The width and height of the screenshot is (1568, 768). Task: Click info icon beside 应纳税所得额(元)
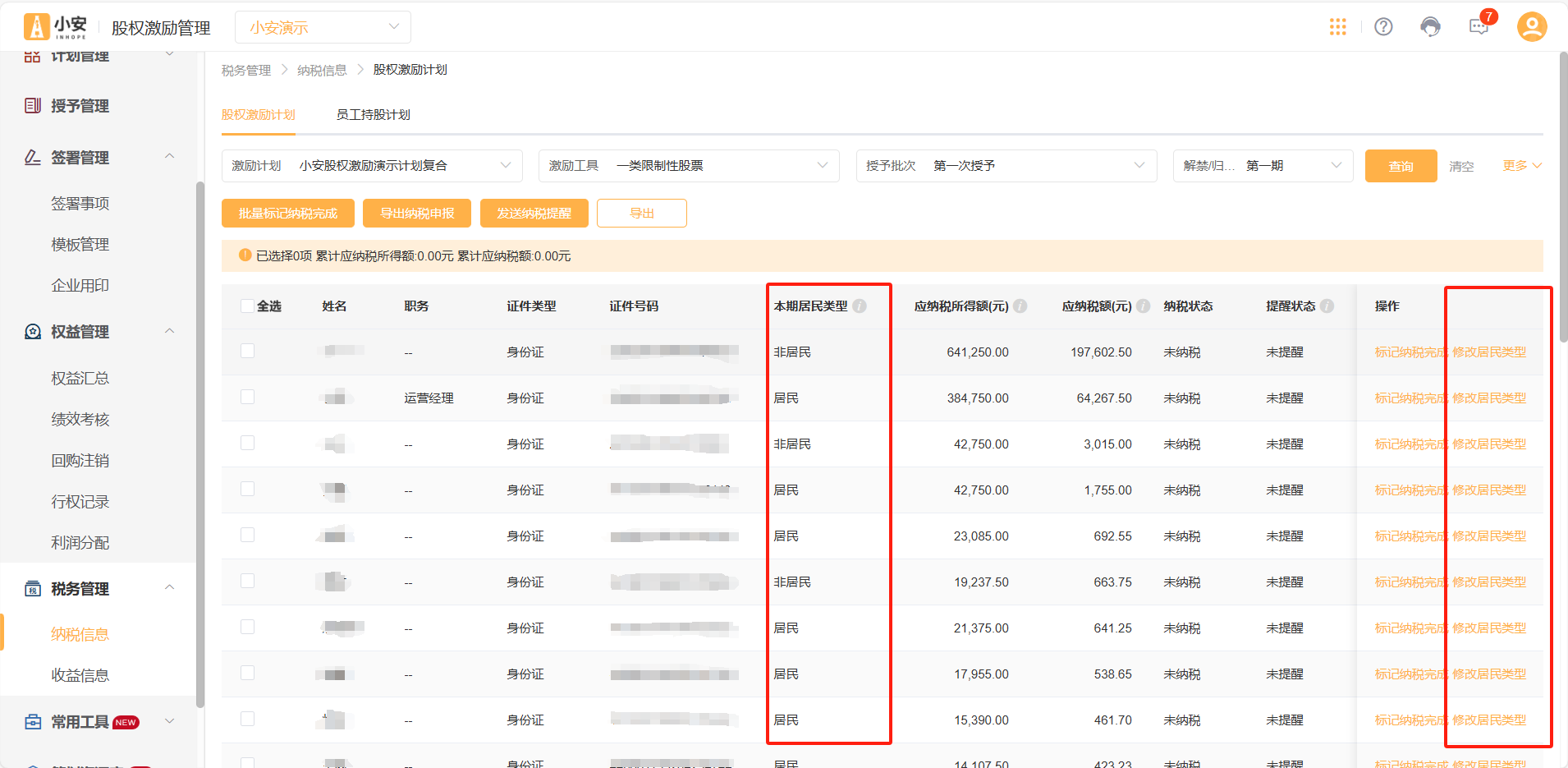[1020, 306]
